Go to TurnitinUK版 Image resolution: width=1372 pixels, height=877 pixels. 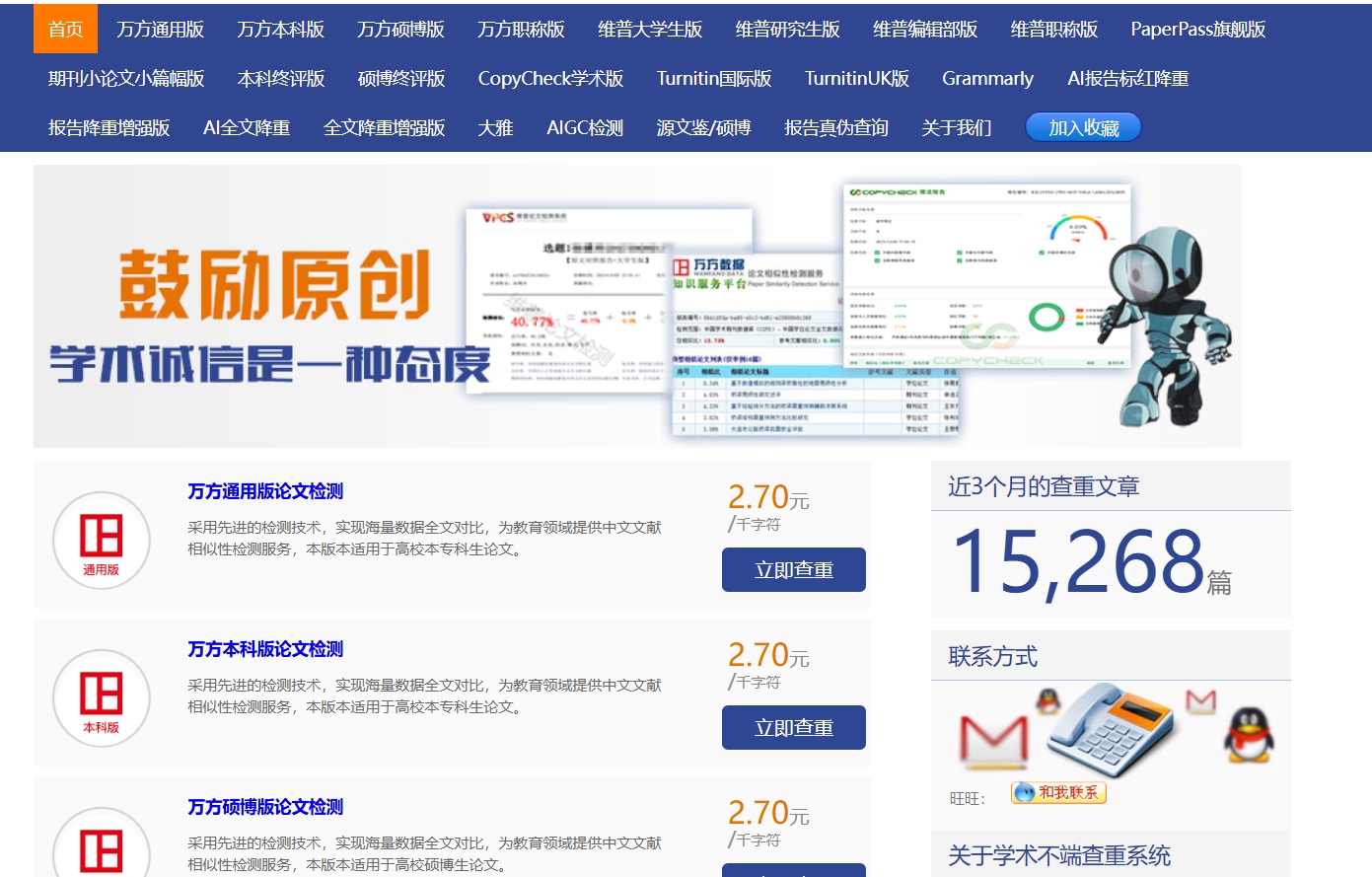857,78
